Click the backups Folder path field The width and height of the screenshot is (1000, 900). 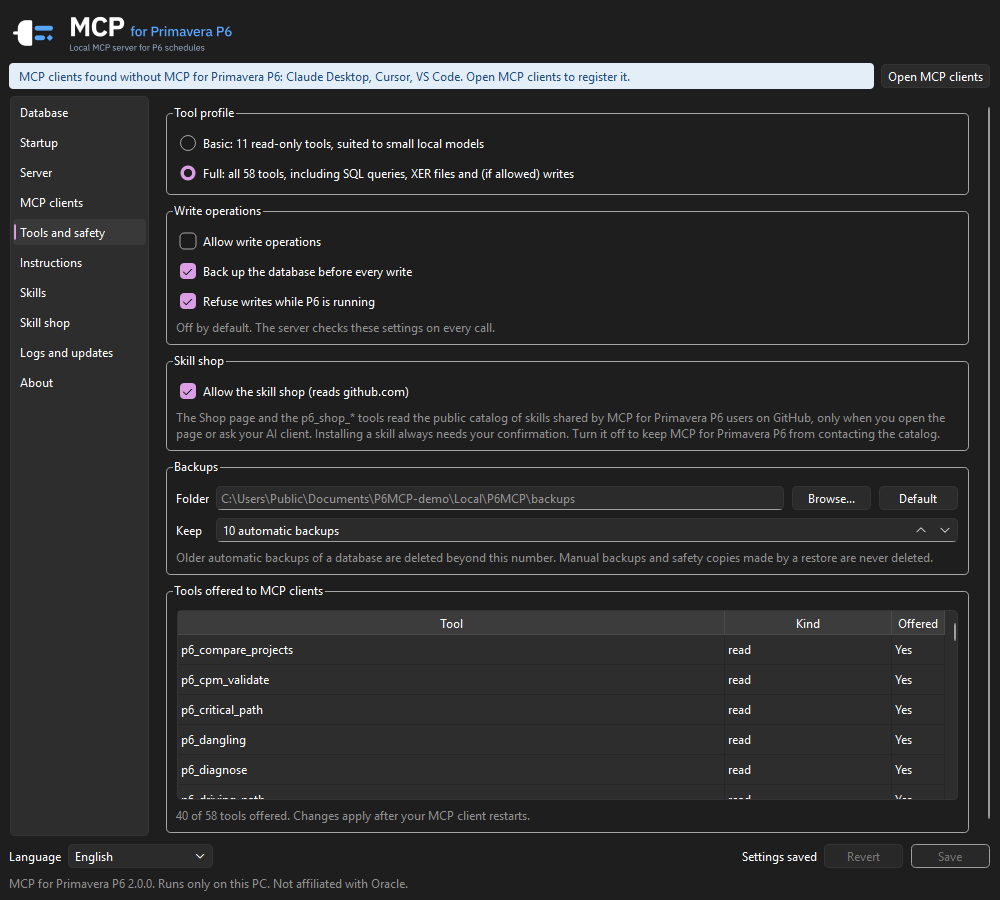[499, 499]
